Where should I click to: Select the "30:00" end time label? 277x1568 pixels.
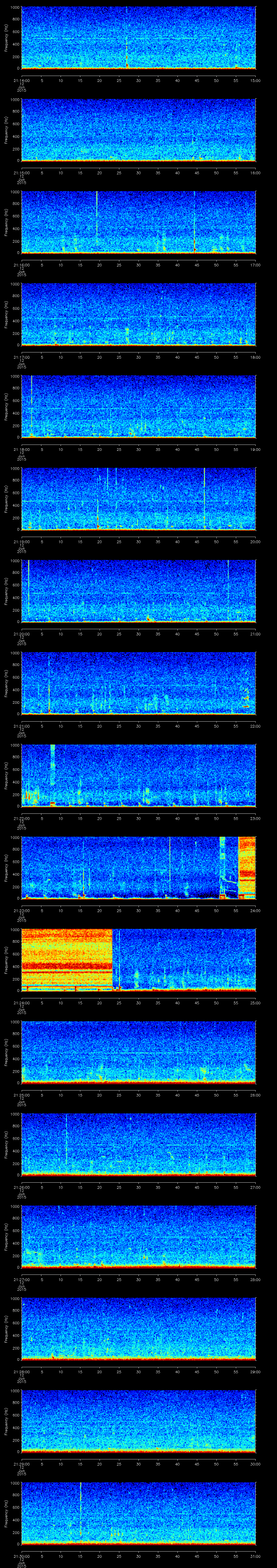[256, 1464]
